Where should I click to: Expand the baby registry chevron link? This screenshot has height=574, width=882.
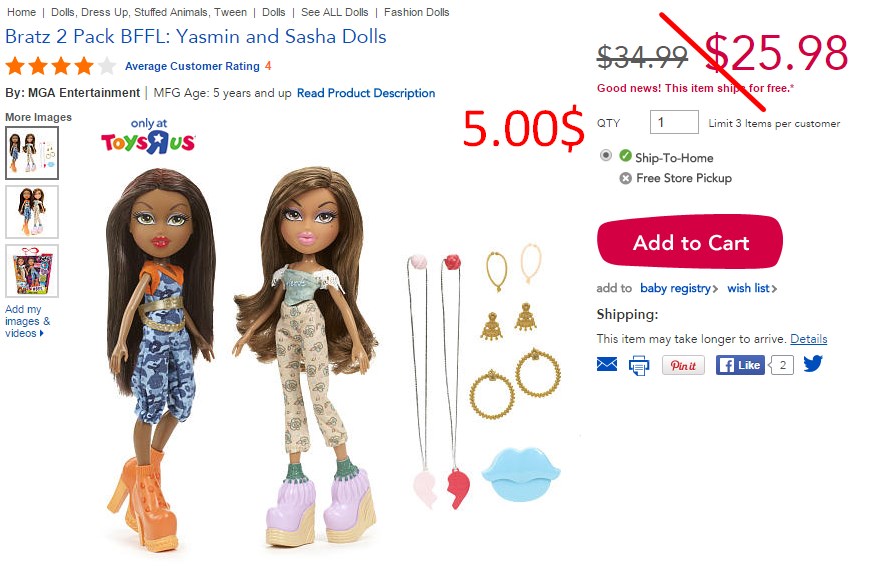point(679,288)
